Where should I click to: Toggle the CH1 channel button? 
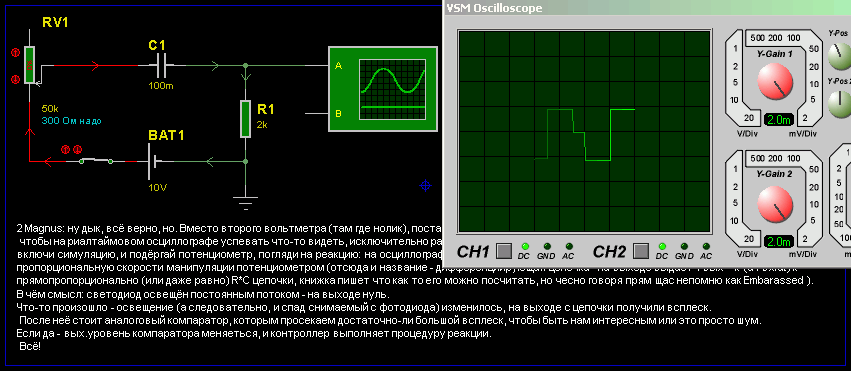click(x=504, y=251)
